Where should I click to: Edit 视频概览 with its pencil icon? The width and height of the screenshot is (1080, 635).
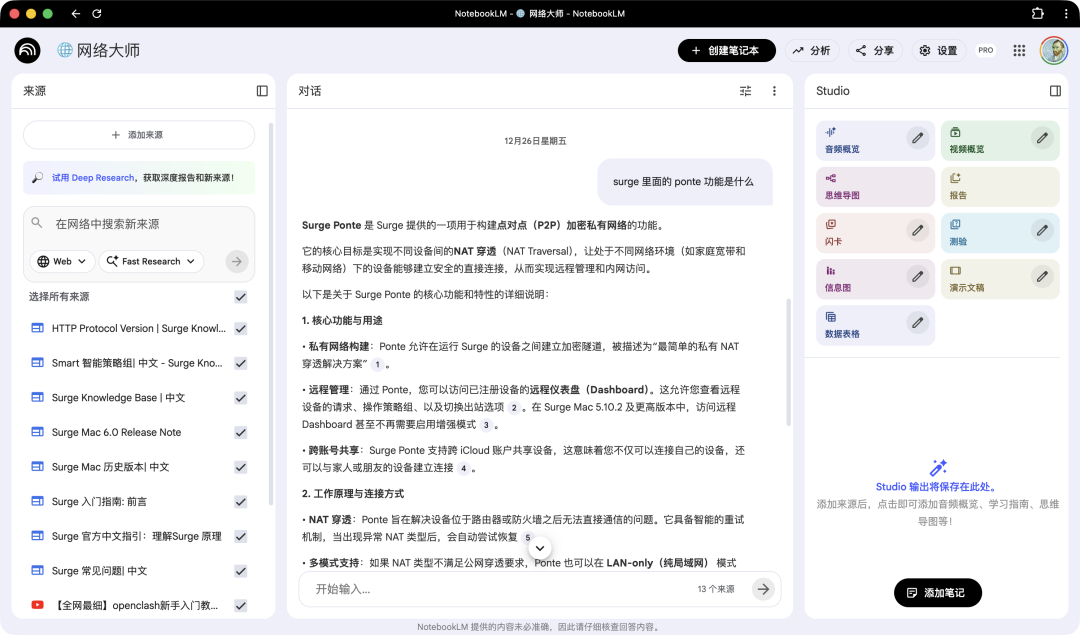point(1042,138)
